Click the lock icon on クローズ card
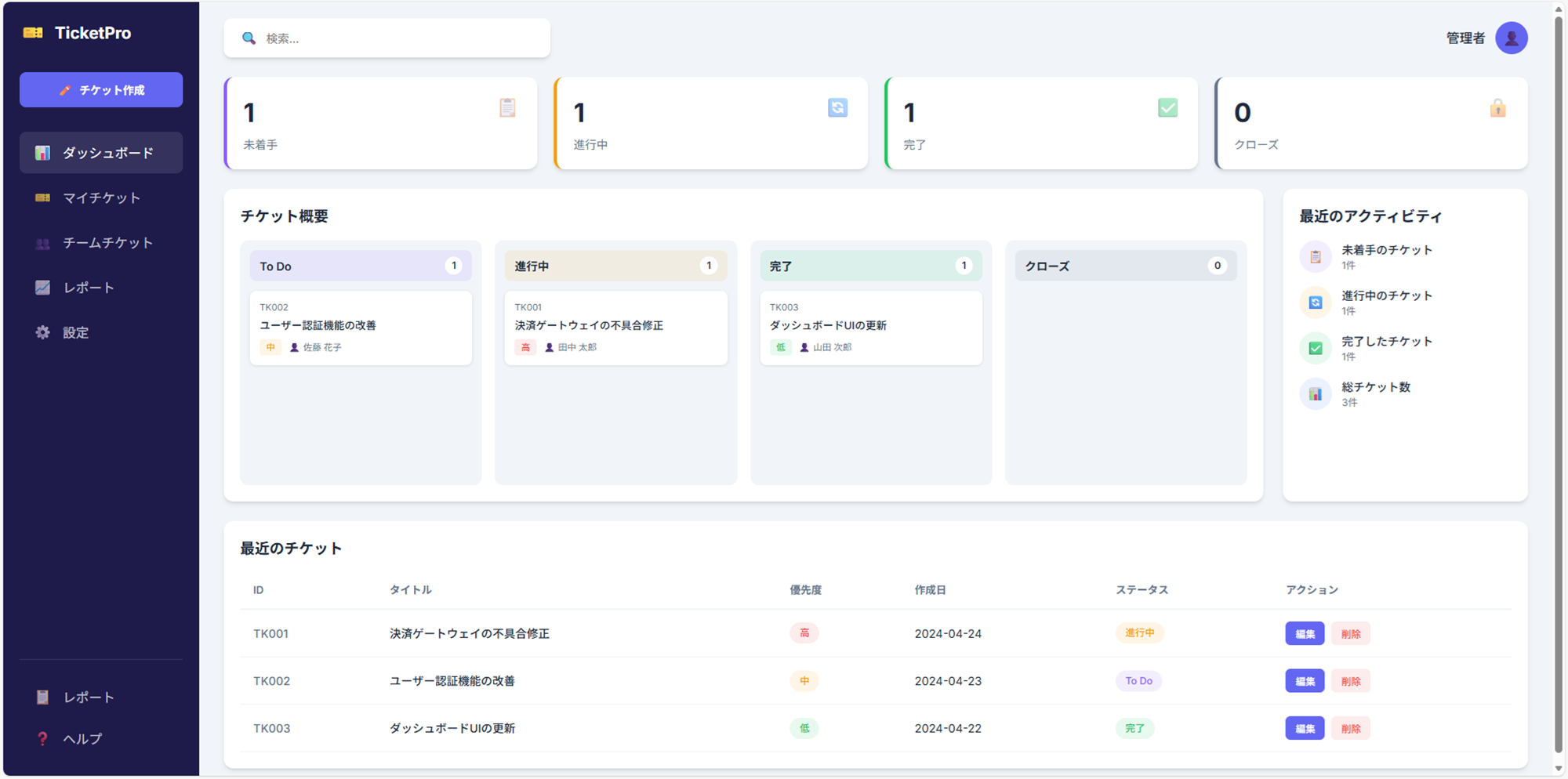The image size is (1568, 779). [1497, 107]
